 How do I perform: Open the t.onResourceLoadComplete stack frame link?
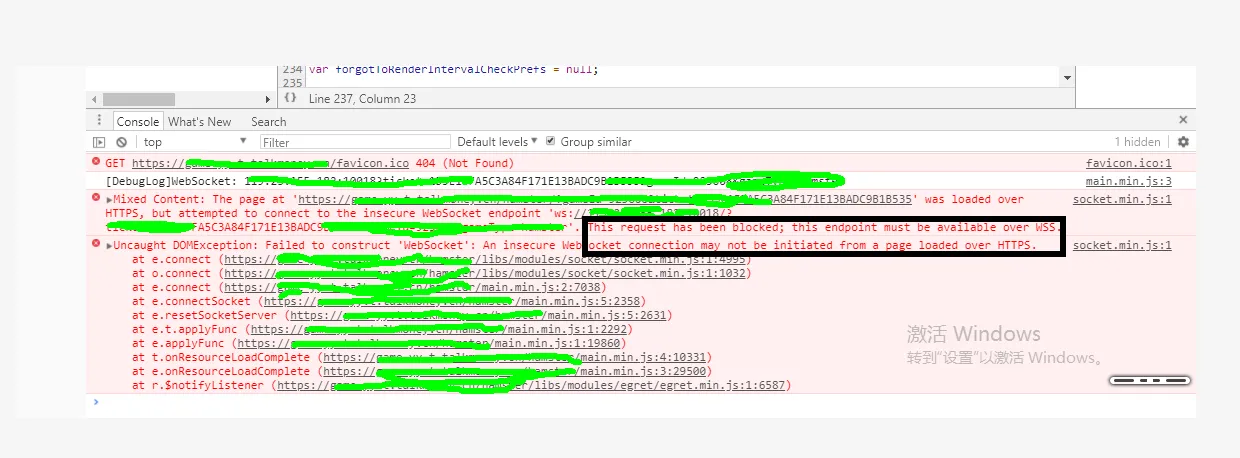(516, 357)
